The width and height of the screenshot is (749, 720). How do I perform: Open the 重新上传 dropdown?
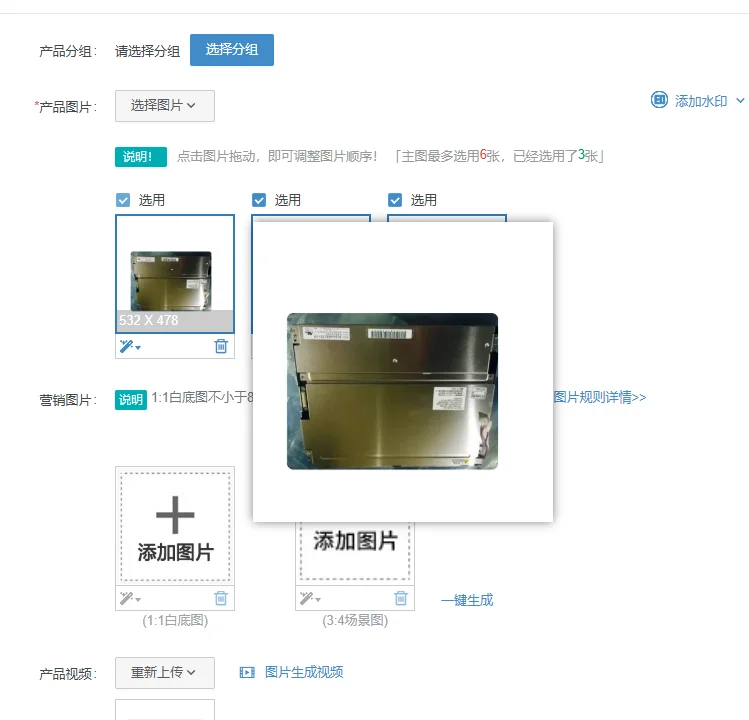165,673
